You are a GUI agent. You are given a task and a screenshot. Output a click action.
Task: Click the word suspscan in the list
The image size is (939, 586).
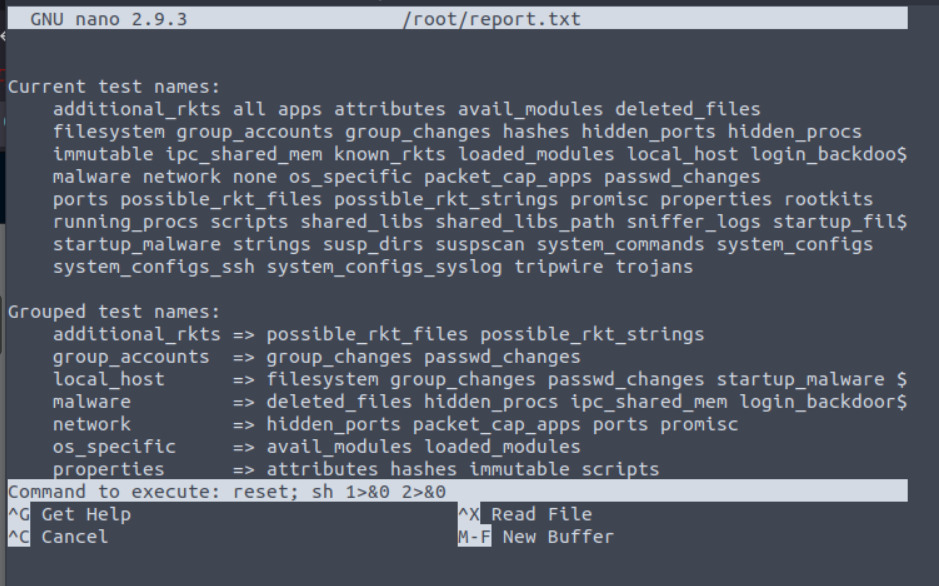pos(480,244)
